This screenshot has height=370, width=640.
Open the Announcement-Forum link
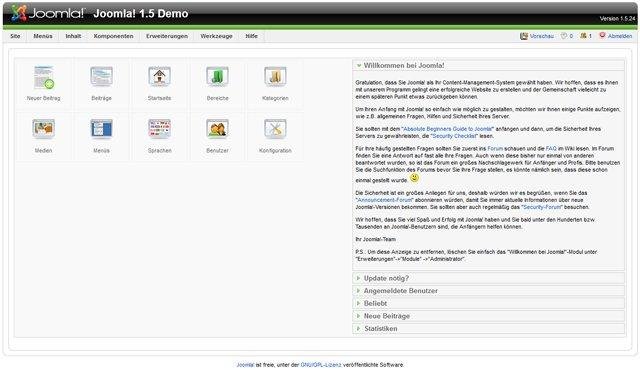(384, 200)
